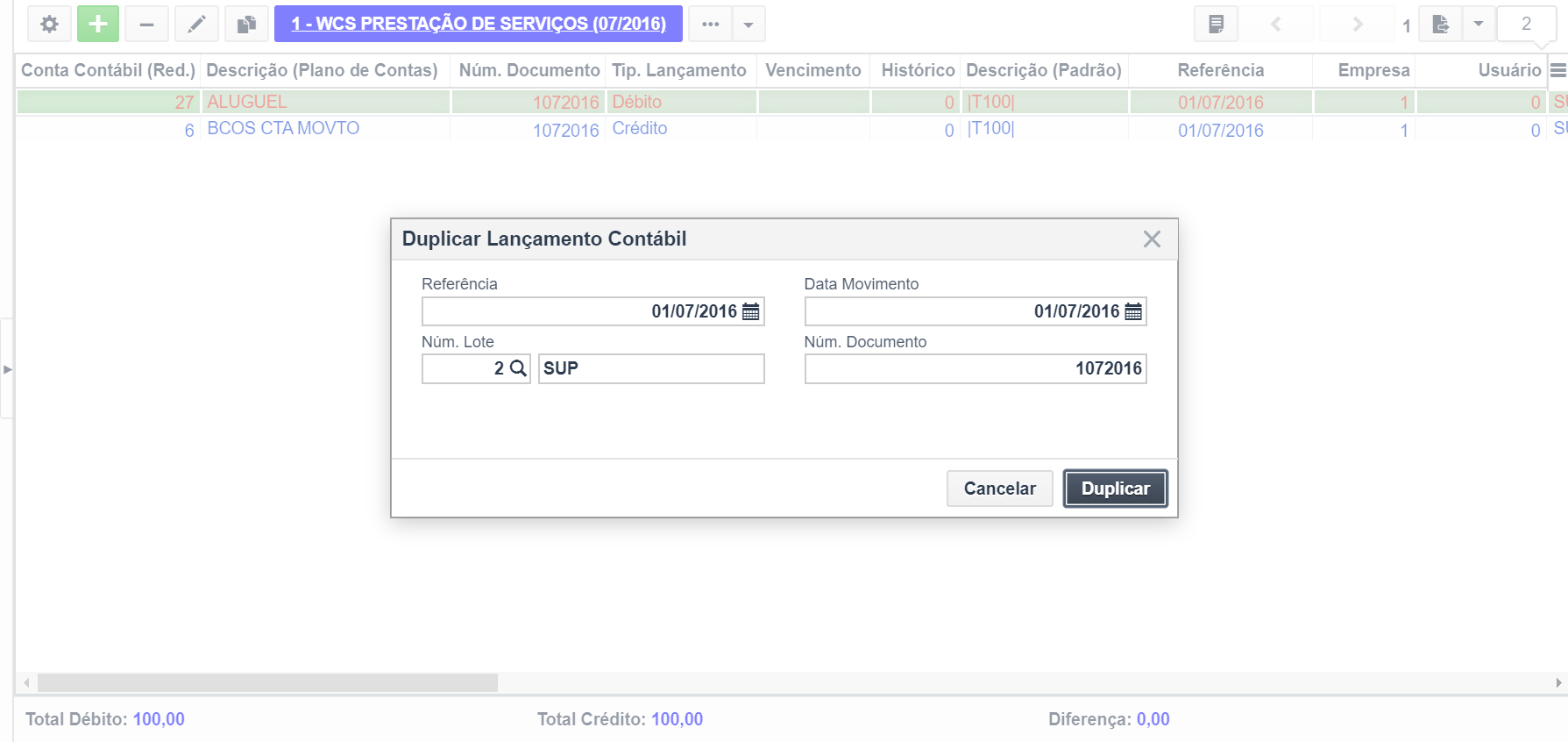This screenshot has height=749, width=1568.
Task: Edit entry with the pencil icon
Action: click(x=196, y=24)
